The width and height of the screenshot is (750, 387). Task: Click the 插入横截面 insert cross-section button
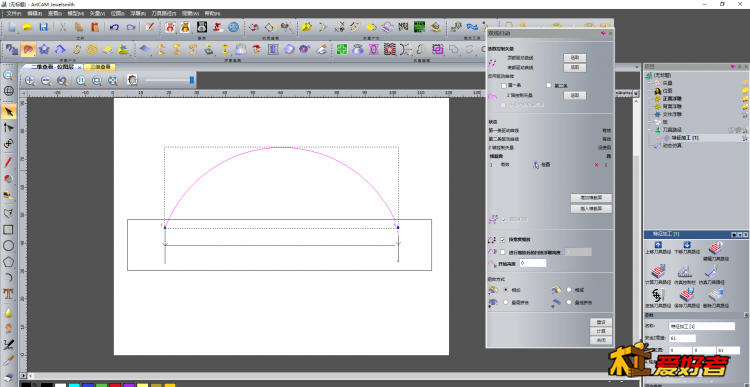click(x=591, y=209)
